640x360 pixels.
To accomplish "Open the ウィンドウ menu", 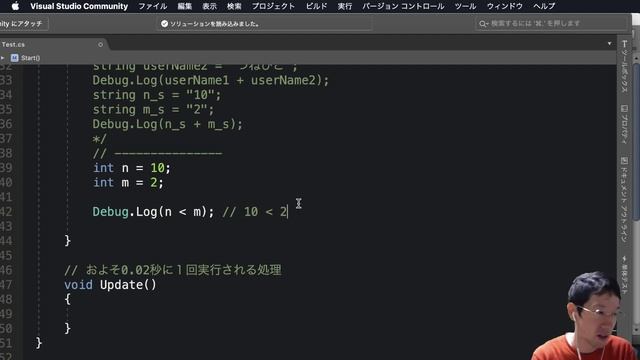I will 504,6.
